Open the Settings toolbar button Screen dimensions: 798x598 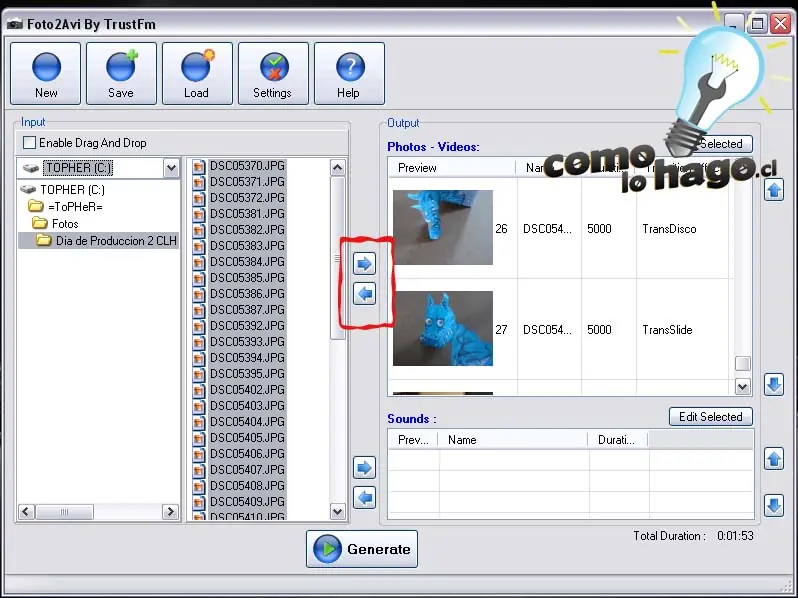[x=273, y=74]
